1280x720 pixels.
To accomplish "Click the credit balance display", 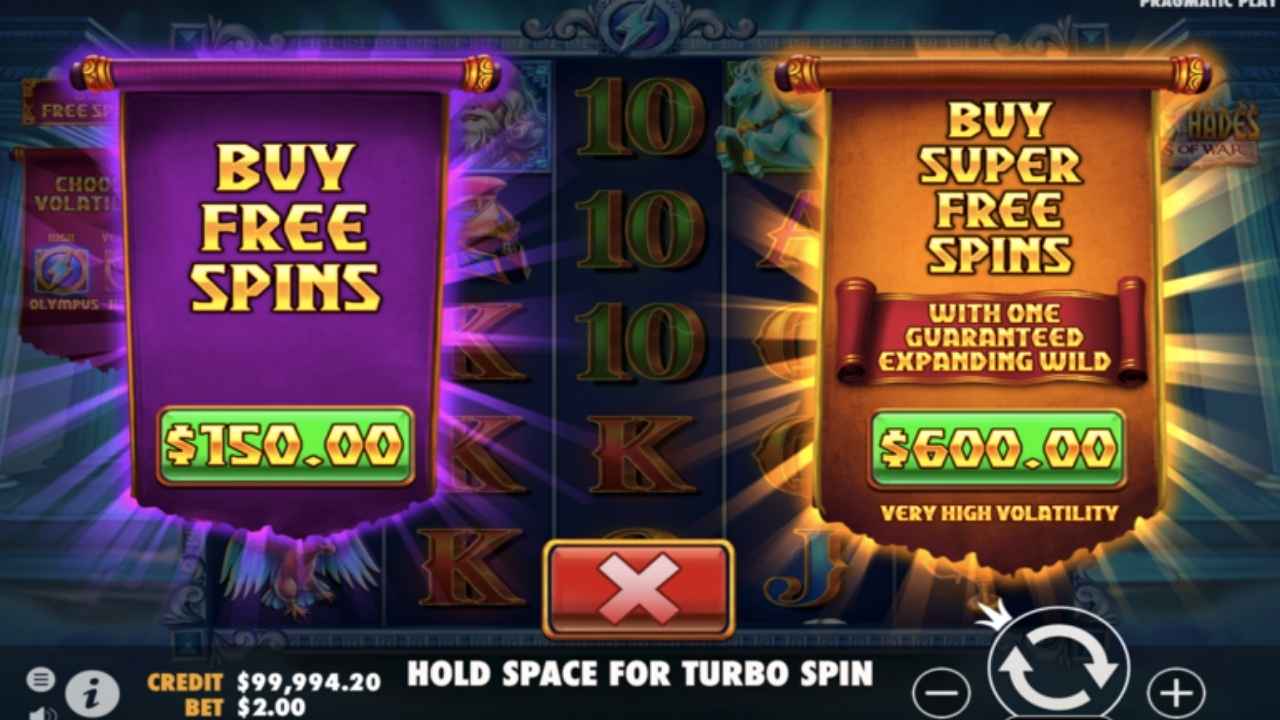I will 264,682.
